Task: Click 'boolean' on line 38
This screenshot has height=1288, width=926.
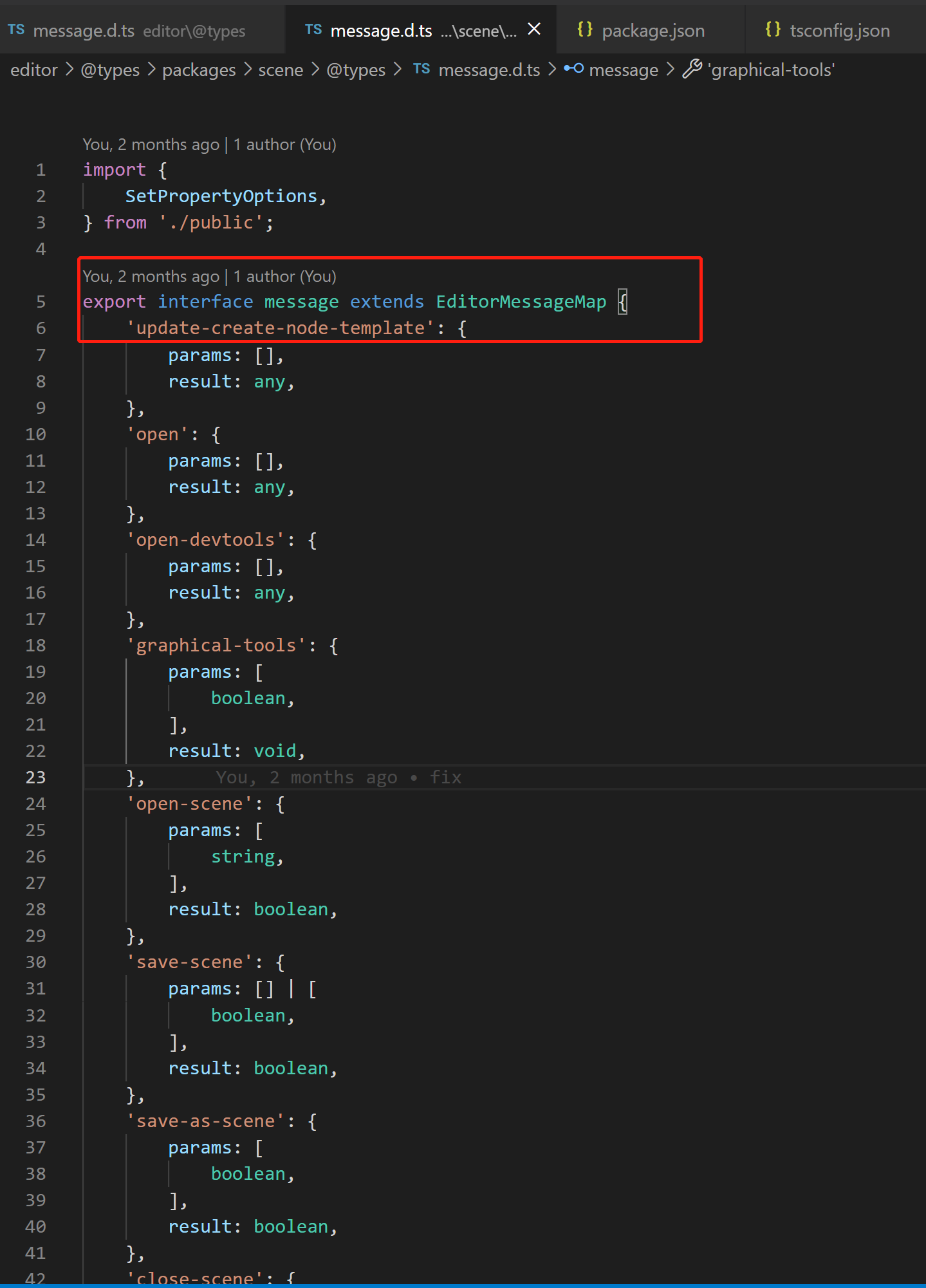Action: click(248, 1174)
